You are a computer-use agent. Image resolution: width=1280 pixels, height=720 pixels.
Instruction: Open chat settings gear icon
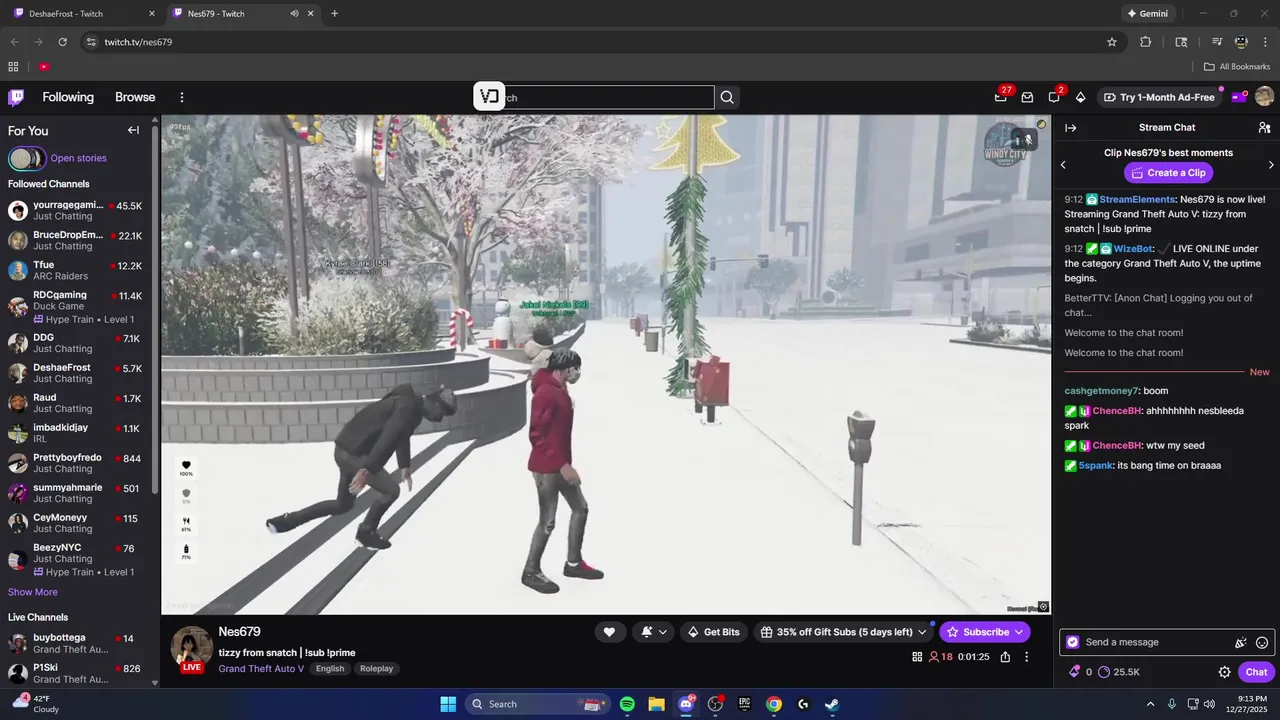1224,672
